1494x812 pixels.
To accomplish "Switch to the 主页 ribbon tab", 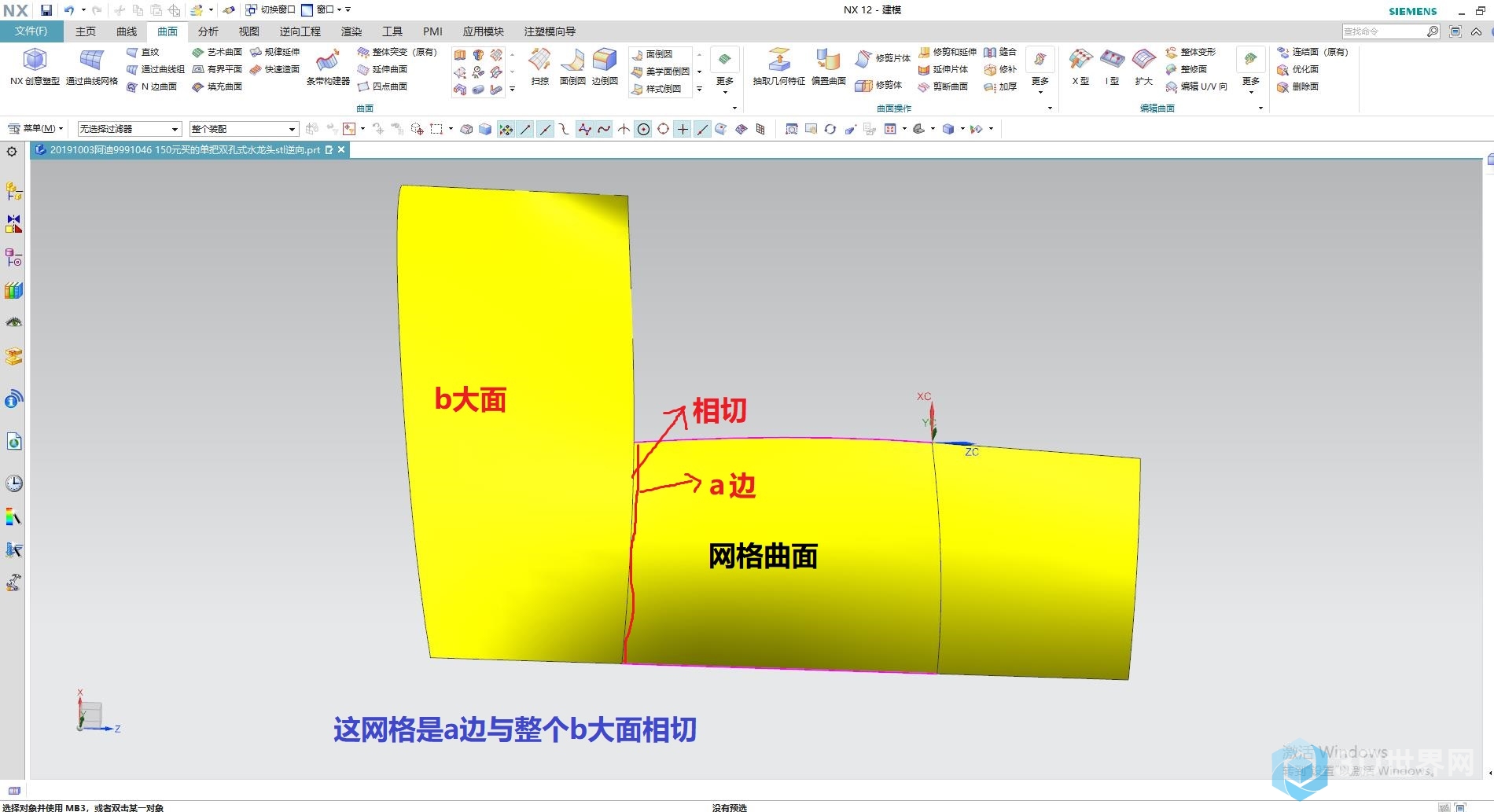I will point(85,31).
